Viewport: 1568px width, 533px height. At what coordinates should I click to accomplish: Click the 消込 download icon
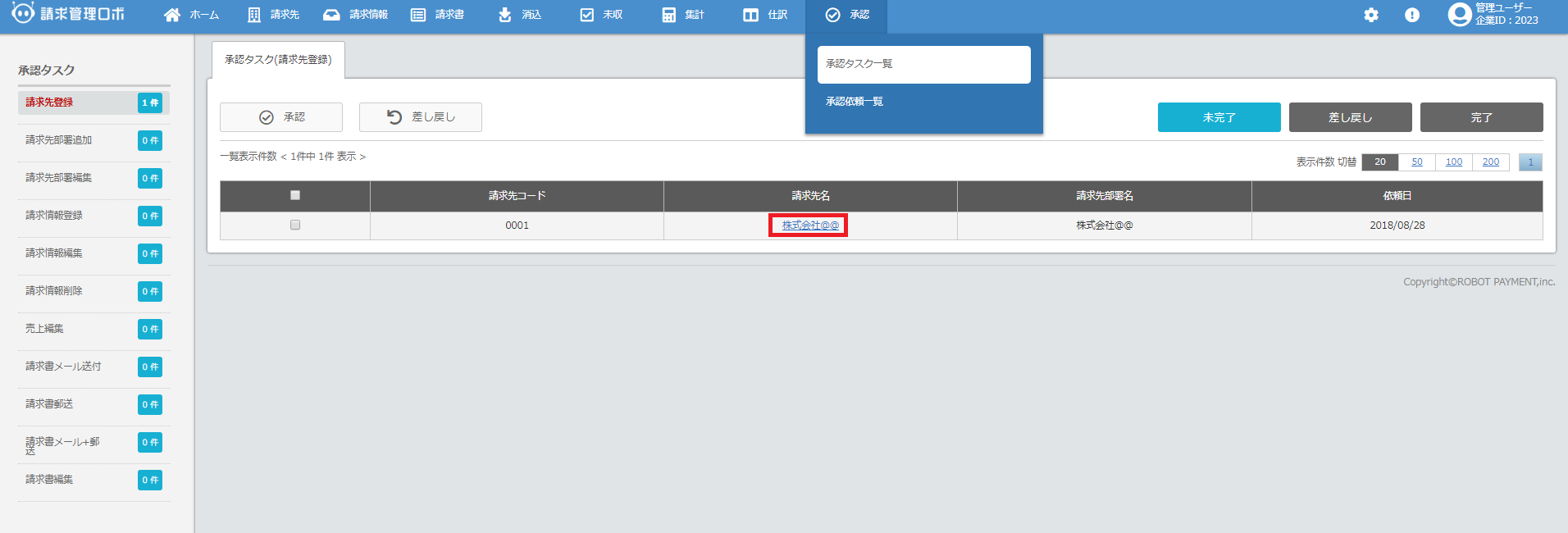point(505,15)
